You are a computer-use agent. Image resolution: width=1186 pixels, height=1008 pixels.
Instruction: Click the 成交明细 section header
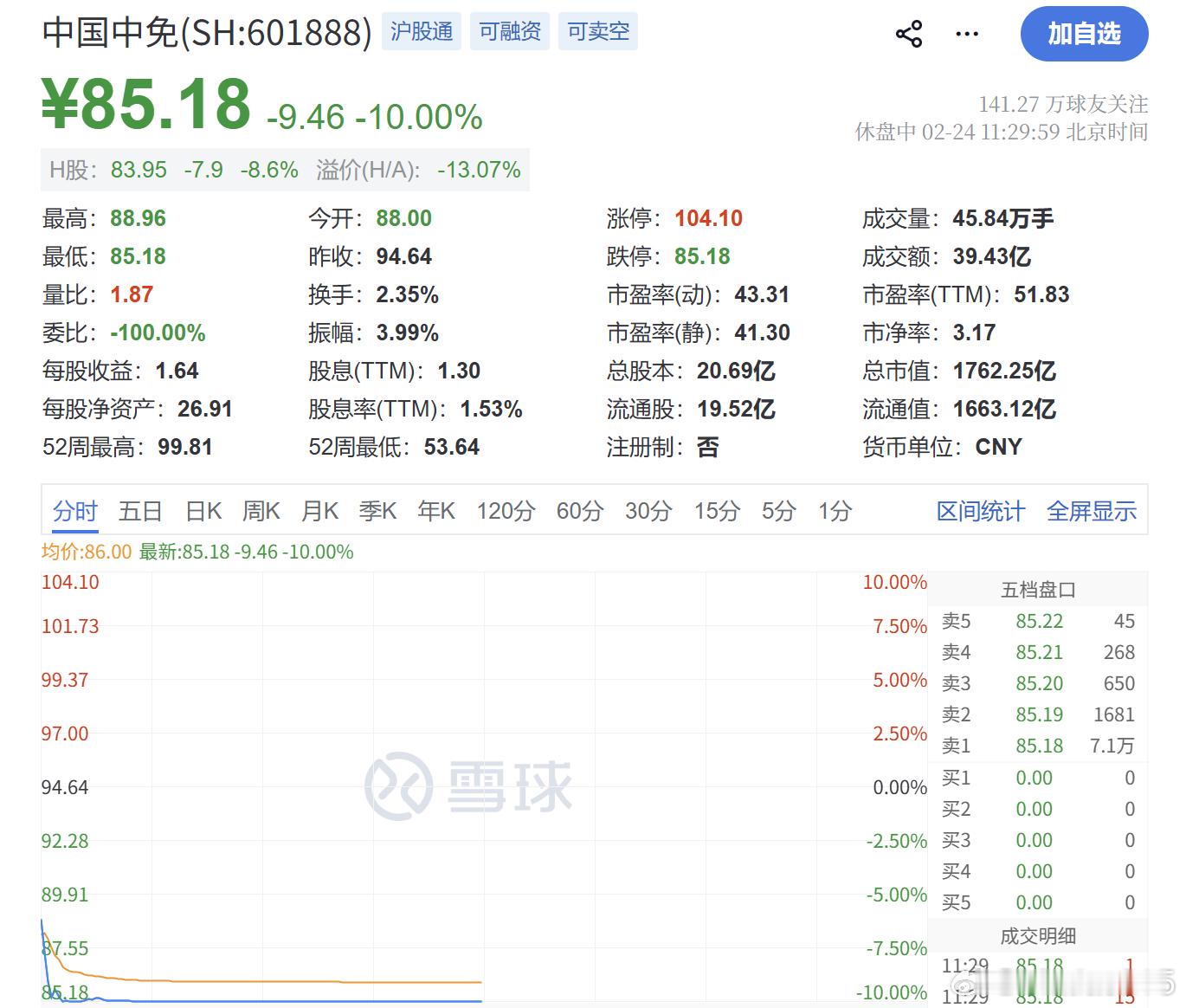point(1038,936)
